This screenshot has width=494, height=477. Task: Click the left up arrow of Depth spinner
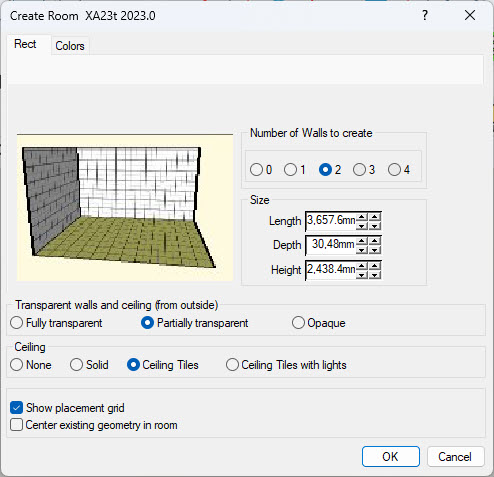click(362, 241)
